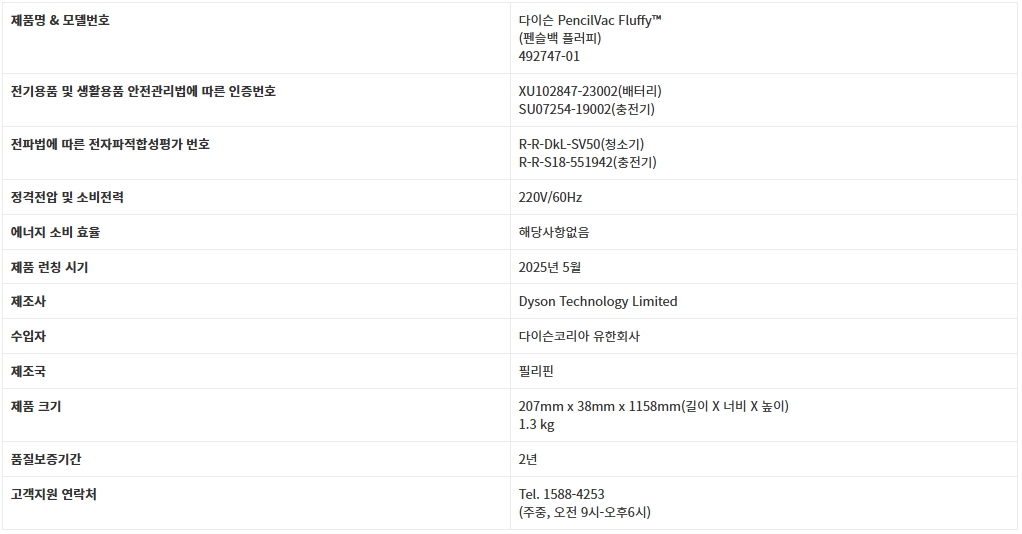Click the 207mm x 38mm x 1158mm dimensions
Viewport: 1022px width, 534px height.
pos(599,406)
